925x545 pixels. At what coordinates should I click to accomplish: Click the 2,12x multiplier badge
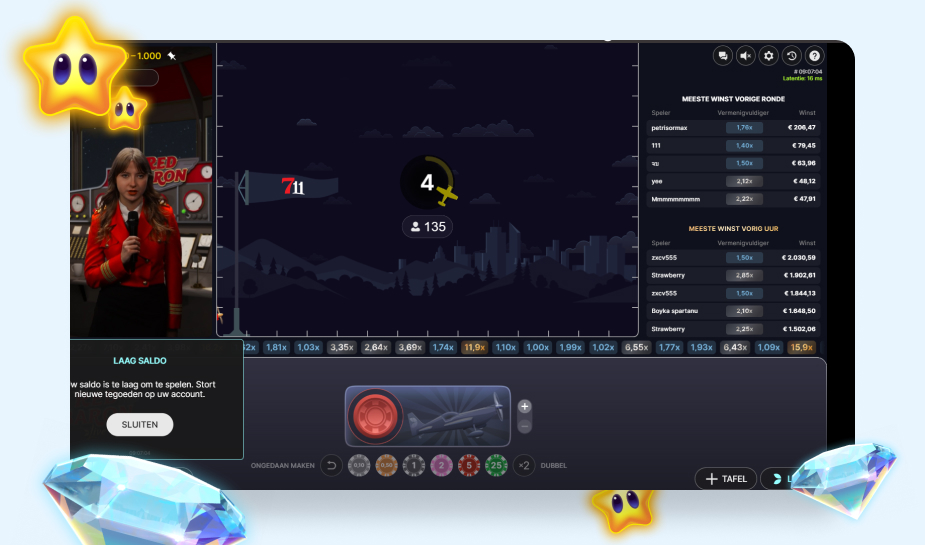[744, 181]
